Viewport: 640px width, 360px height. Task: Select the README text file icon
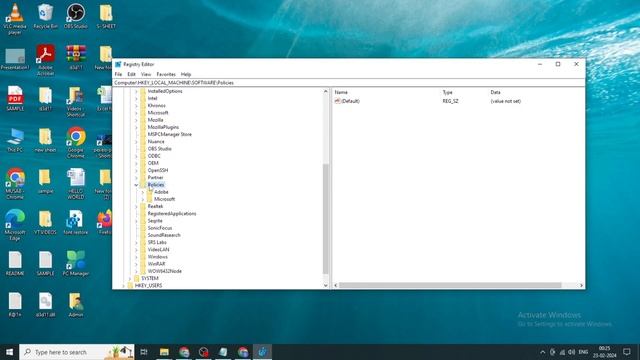[15, 263]
